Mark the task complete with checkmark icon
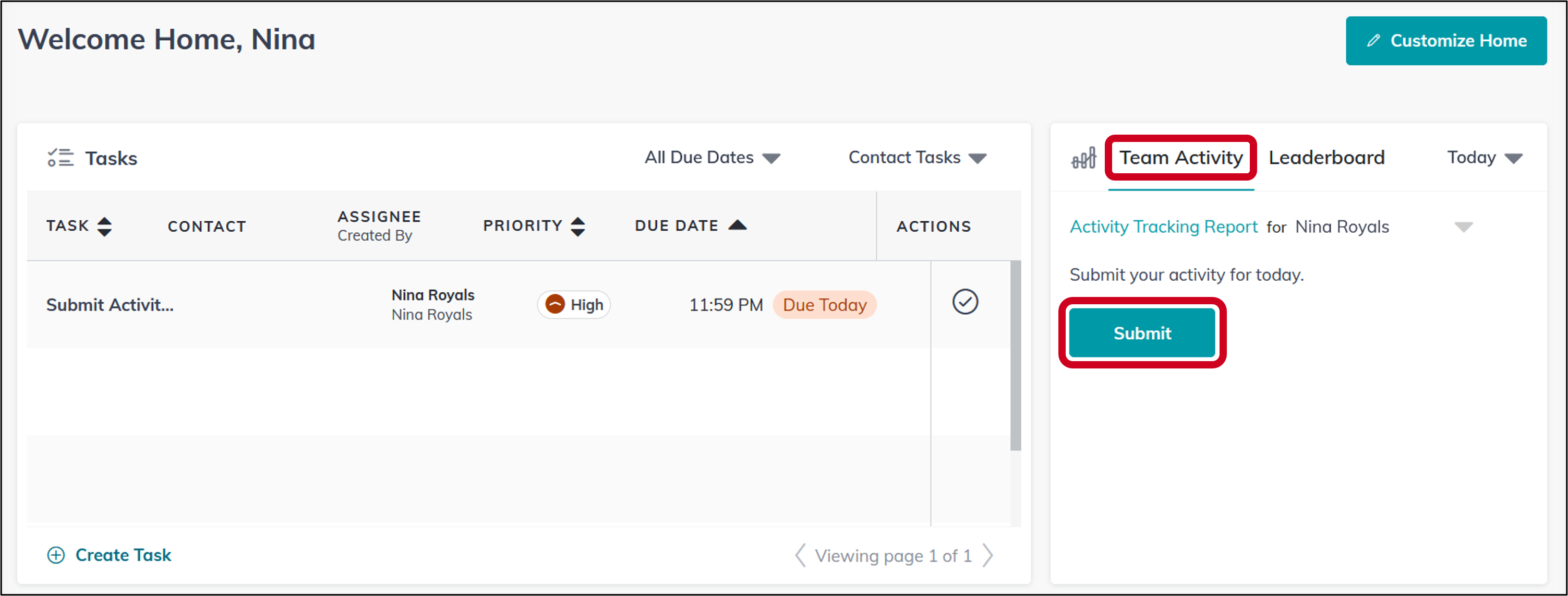 [965, 302]
